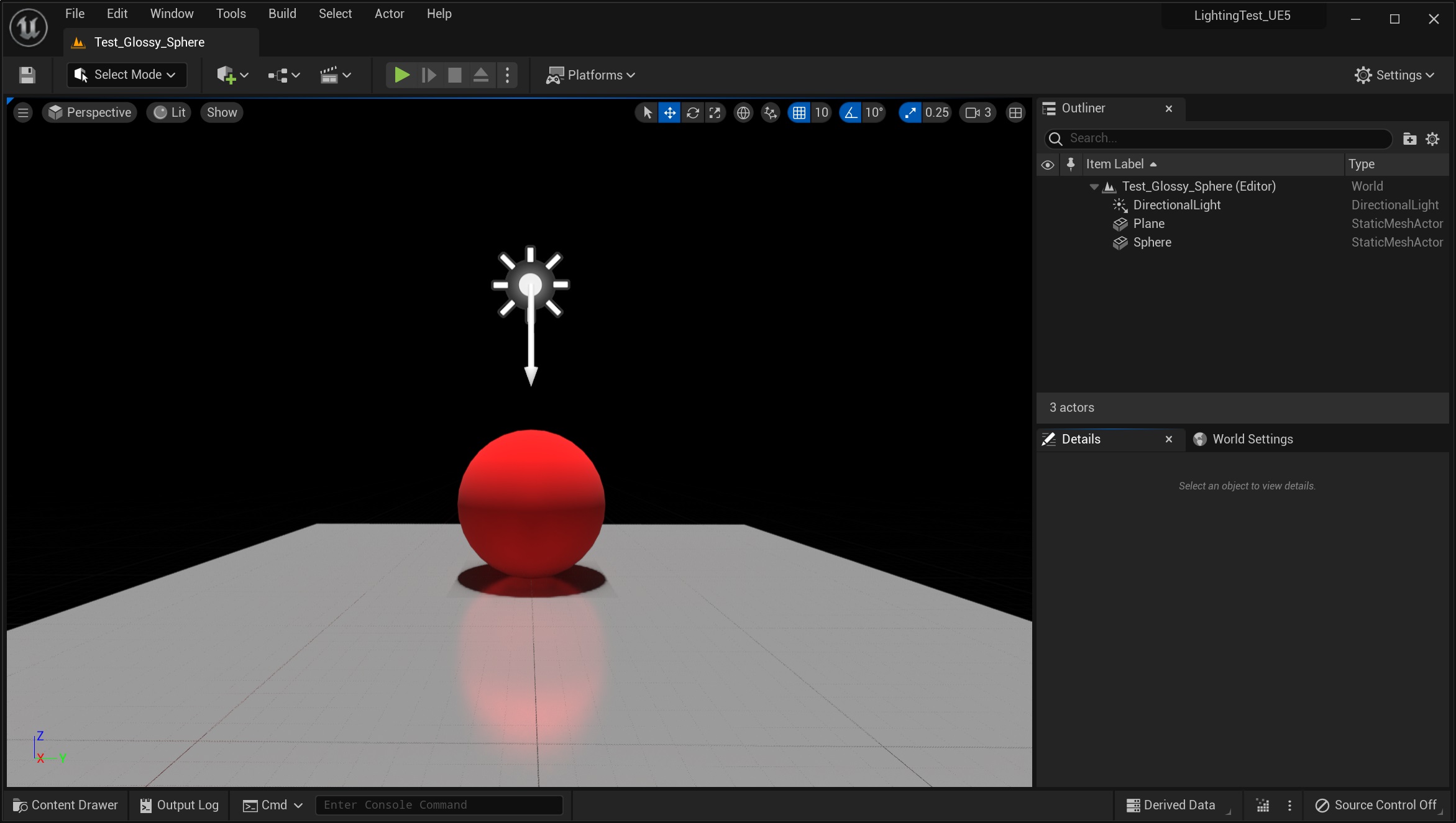Open the Select Mode dropdown
This screenshot has width=1456, height=823.
127,75
